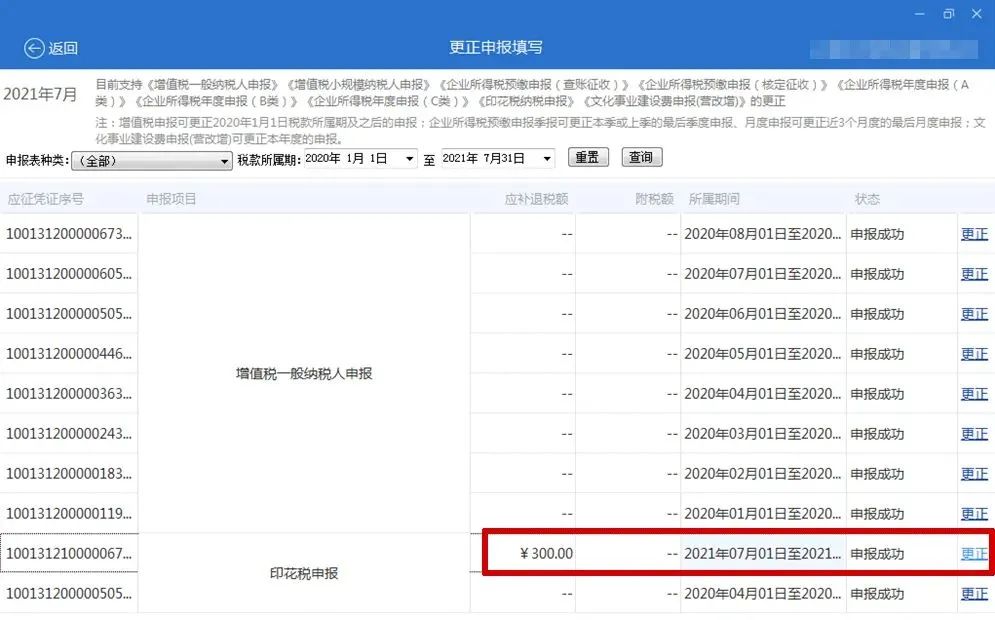Select voucher number 10013120000183...
Screen dimensions: 995x620
[69, 474]
